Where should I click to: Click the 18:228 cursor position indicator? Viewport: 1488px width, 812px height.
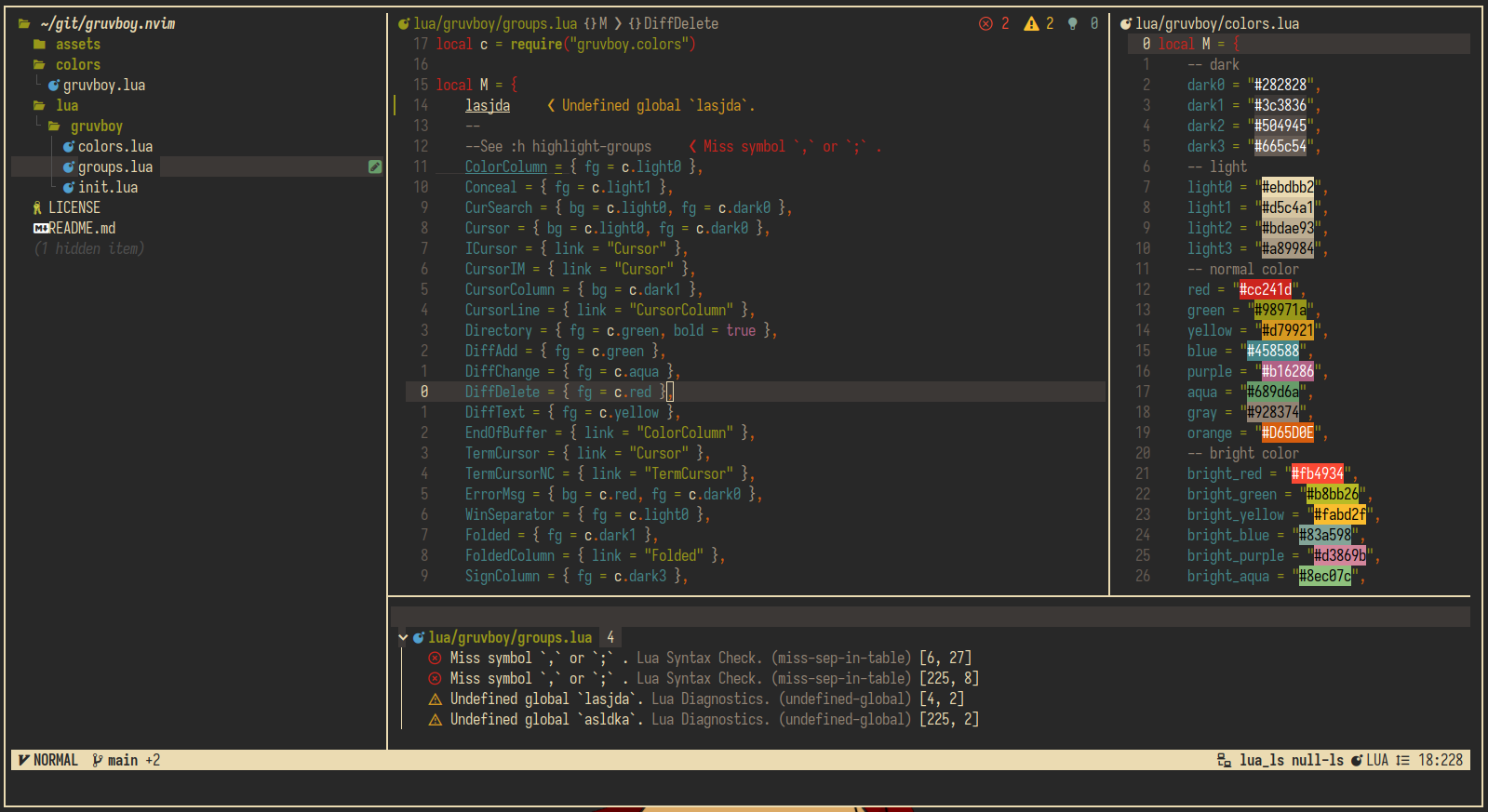click(1441, 761)
